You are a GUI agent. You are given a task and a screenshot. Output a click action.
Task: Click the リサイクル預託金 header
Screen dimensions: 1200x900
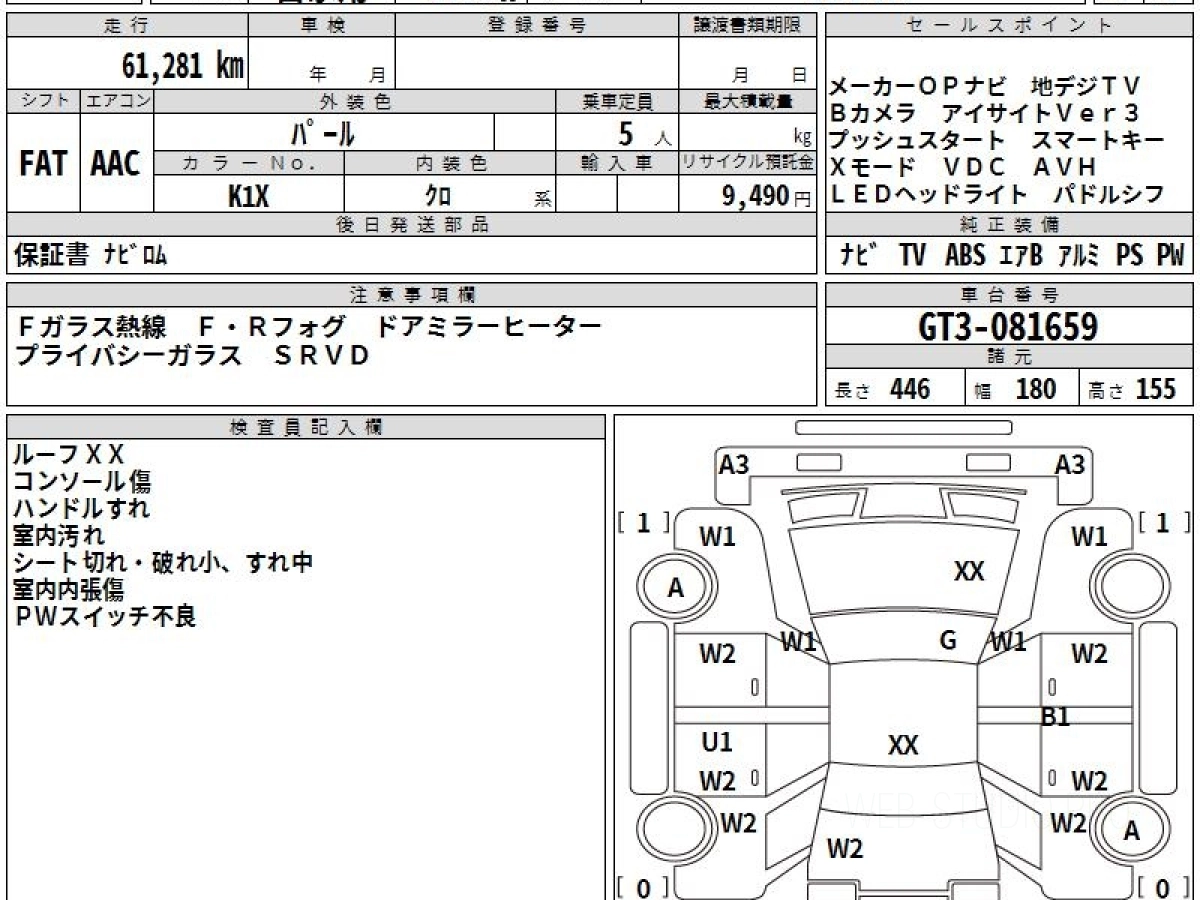(x=747, y=163)
